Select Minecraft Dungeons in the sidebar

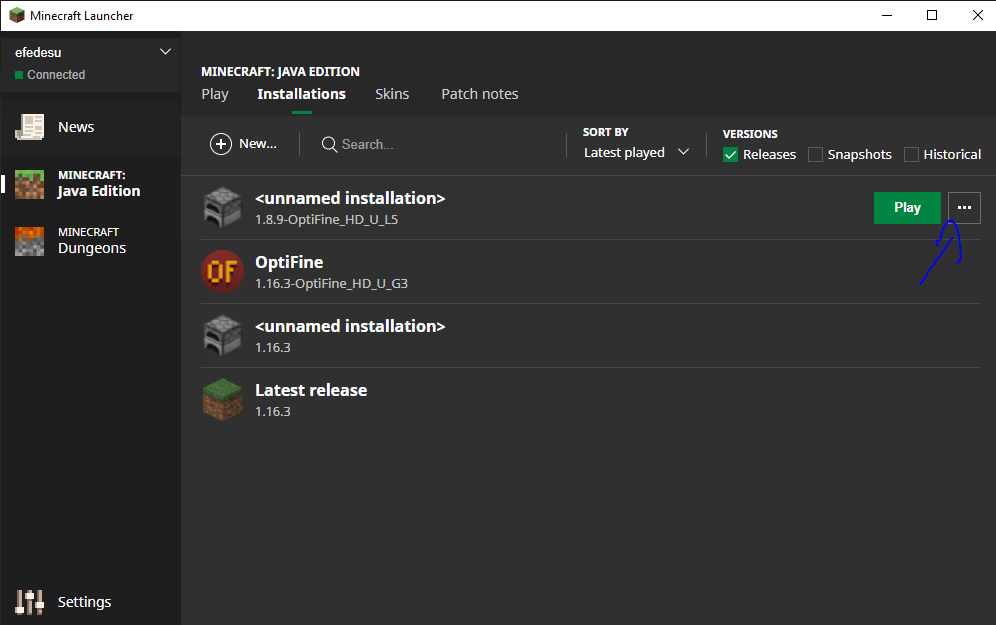[x=90, y=241]
